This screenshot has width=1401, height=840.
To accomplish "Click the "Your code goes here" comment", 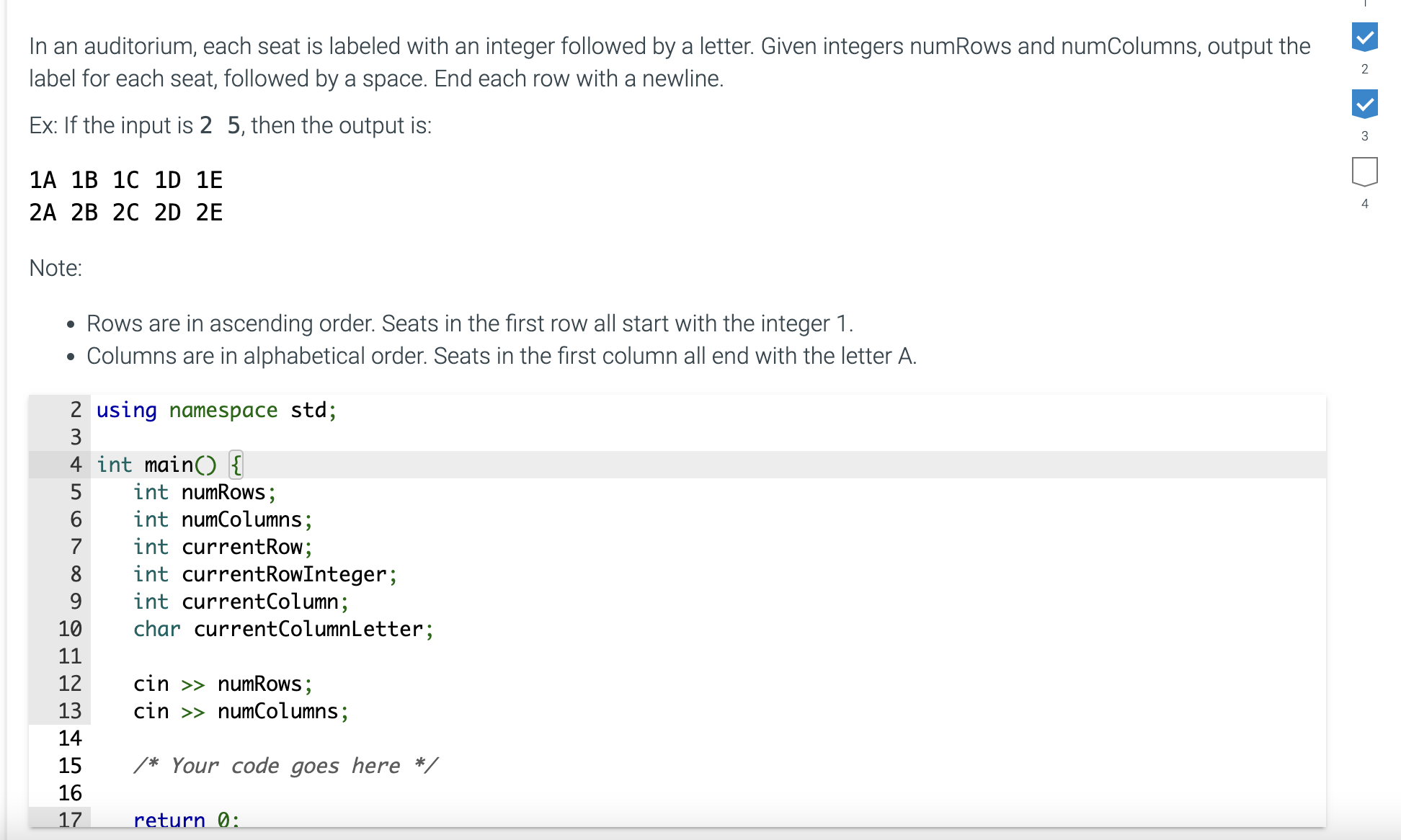I will tap(285, 765).
